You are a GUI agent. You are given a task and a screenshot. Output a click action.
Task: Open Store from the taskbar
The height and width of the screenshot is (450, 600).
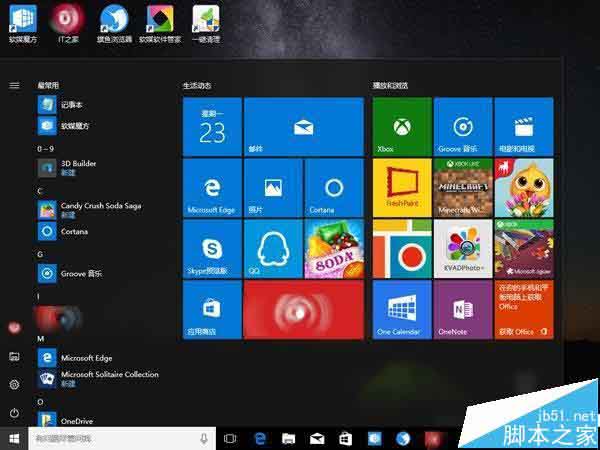click(345, 439)
